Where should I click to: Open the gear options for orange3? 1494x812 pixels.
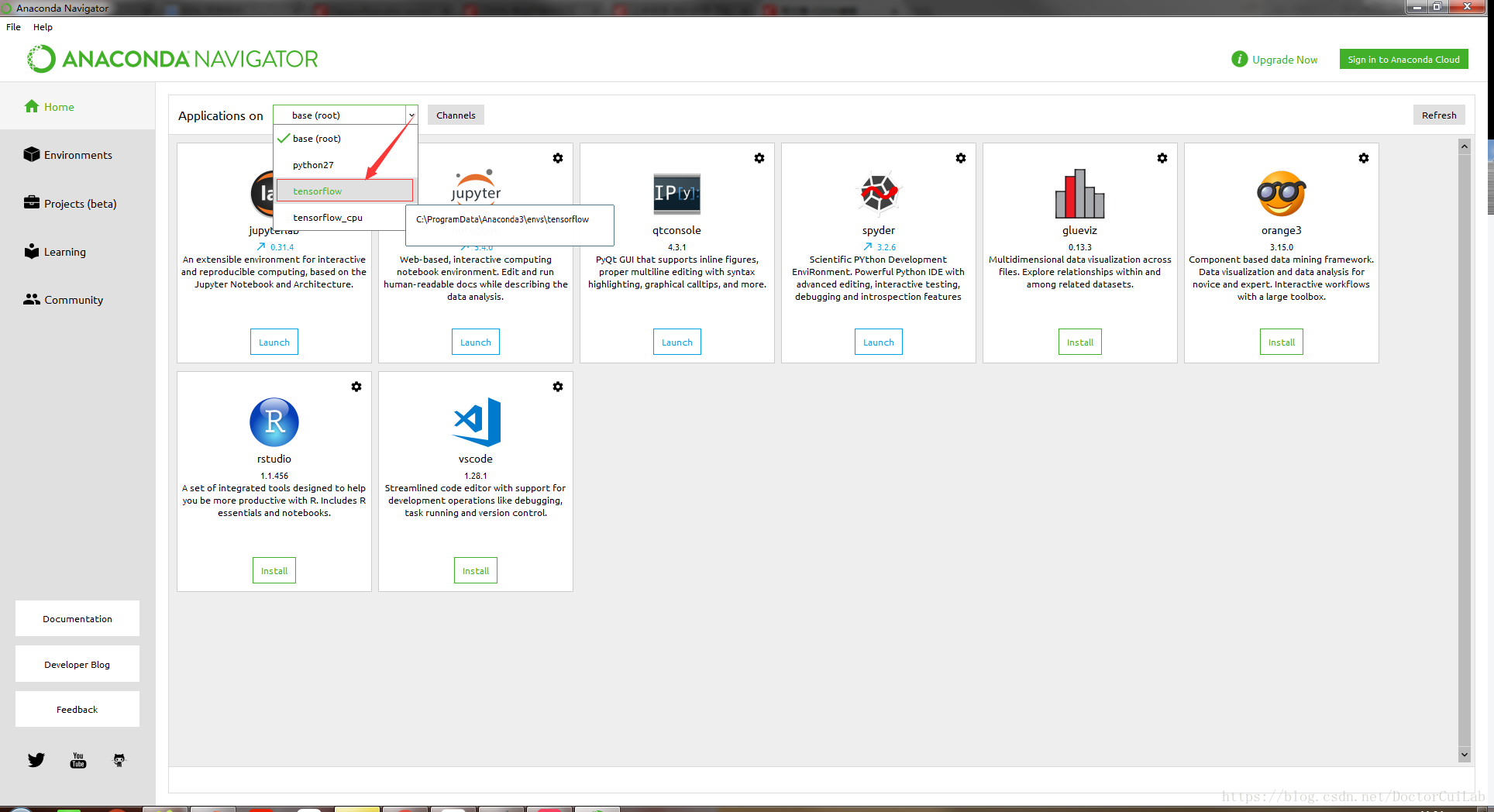click(1363, 158)
